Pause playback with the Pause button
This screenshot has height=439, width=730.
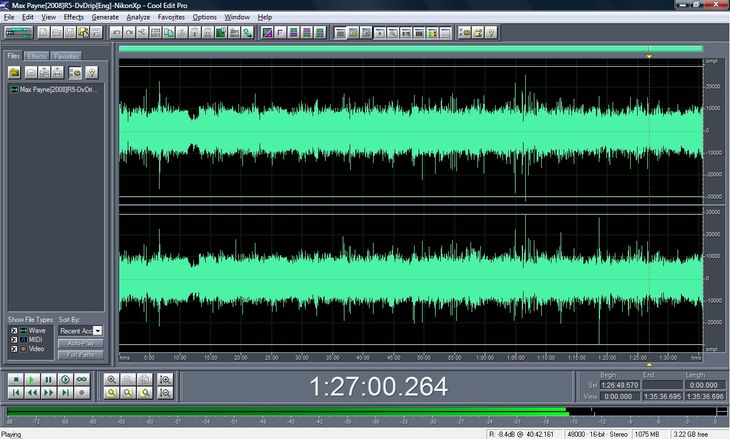48,379
